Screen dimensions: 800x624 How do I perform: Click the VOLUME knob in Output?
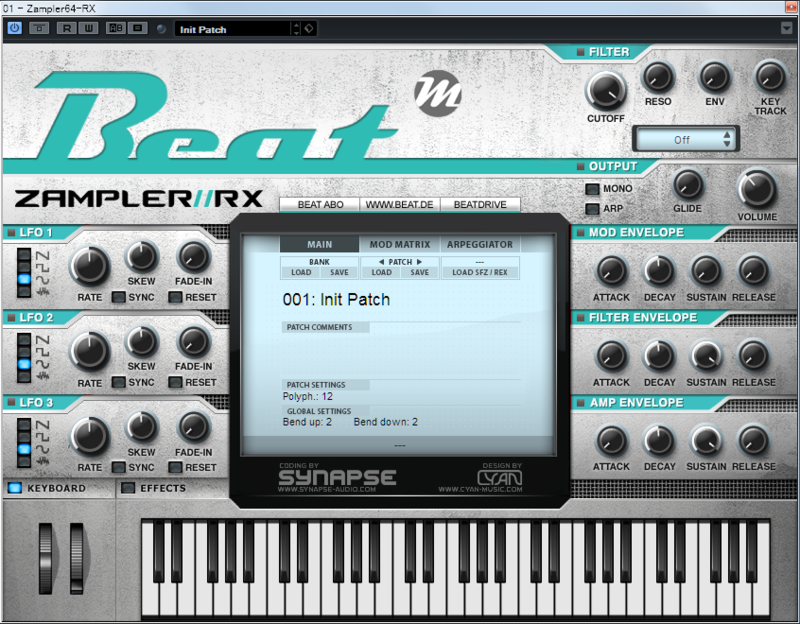757,189
